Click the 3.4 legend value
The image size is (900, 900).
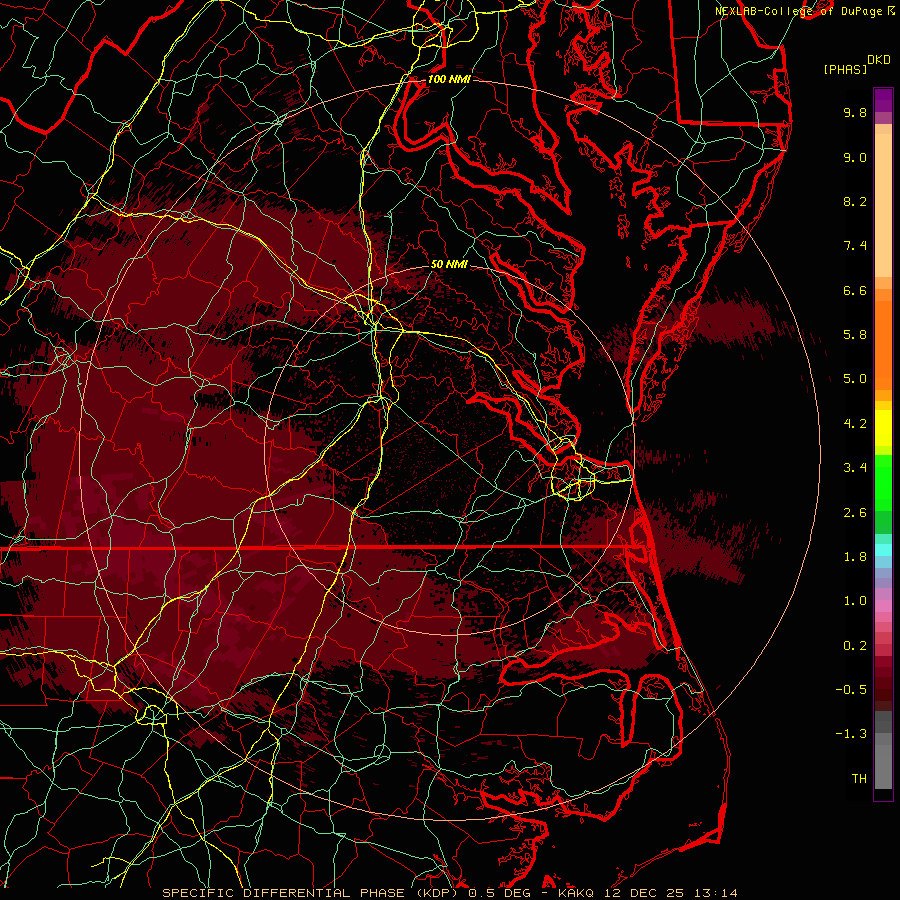click(x=855, y=468)
